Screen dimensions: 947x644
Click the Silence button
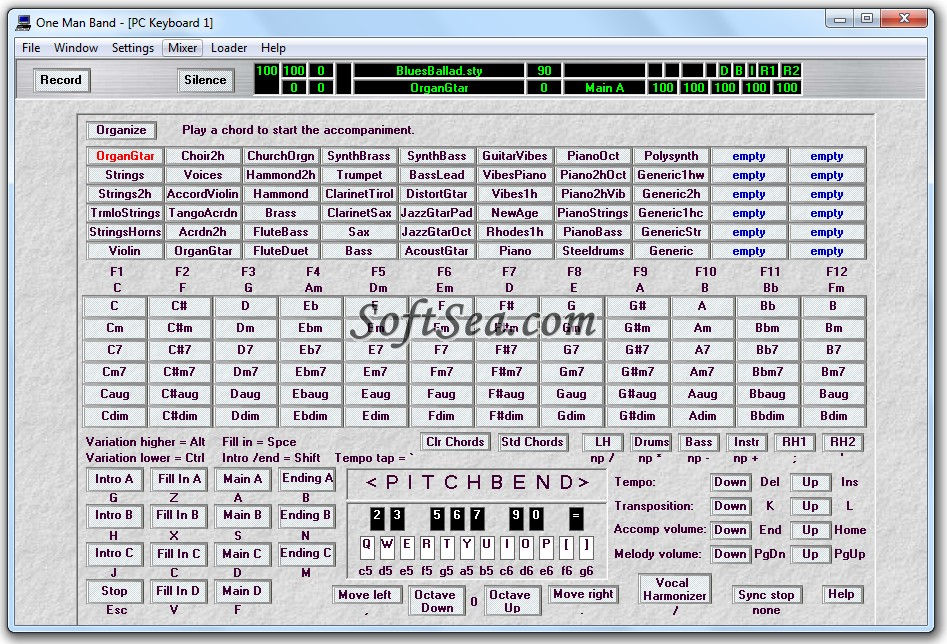tap(205, 80)
